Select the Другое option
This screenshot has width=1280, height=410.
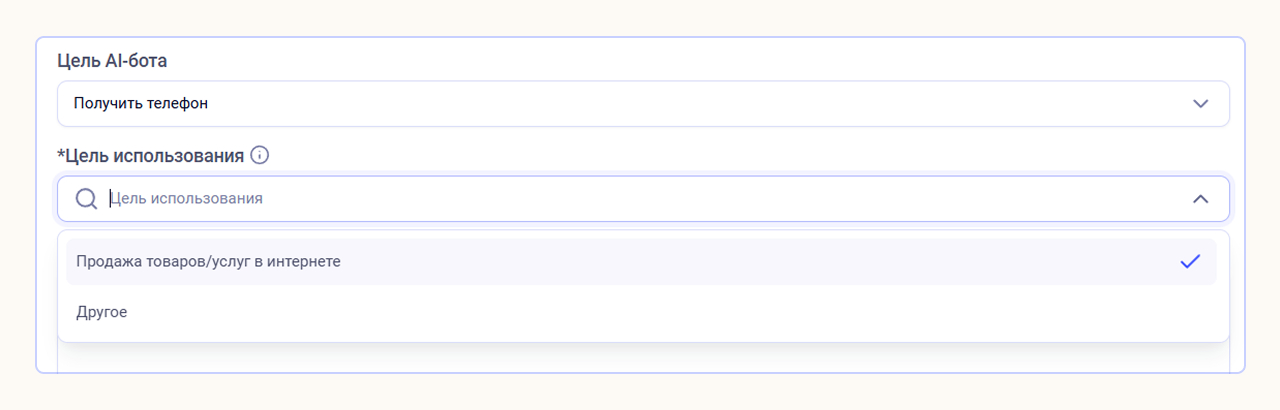(102, 312)
